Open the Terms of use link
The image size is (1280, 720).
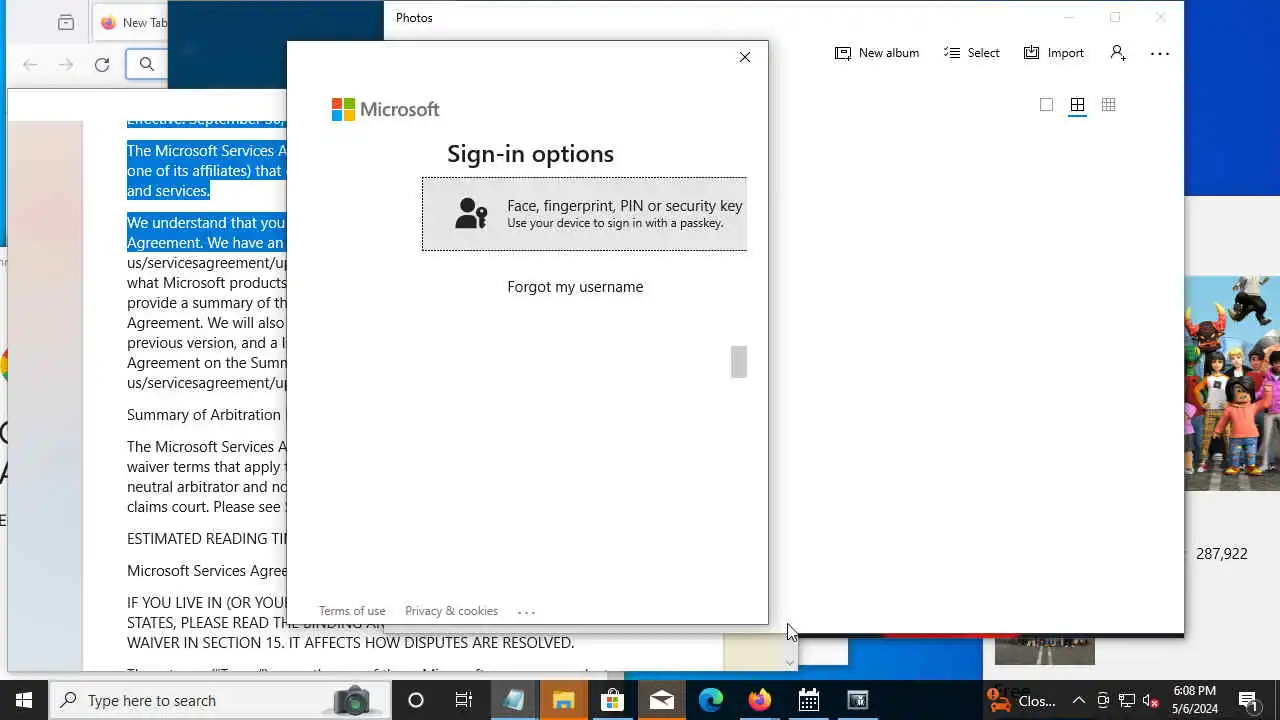(x=352, y=611)
